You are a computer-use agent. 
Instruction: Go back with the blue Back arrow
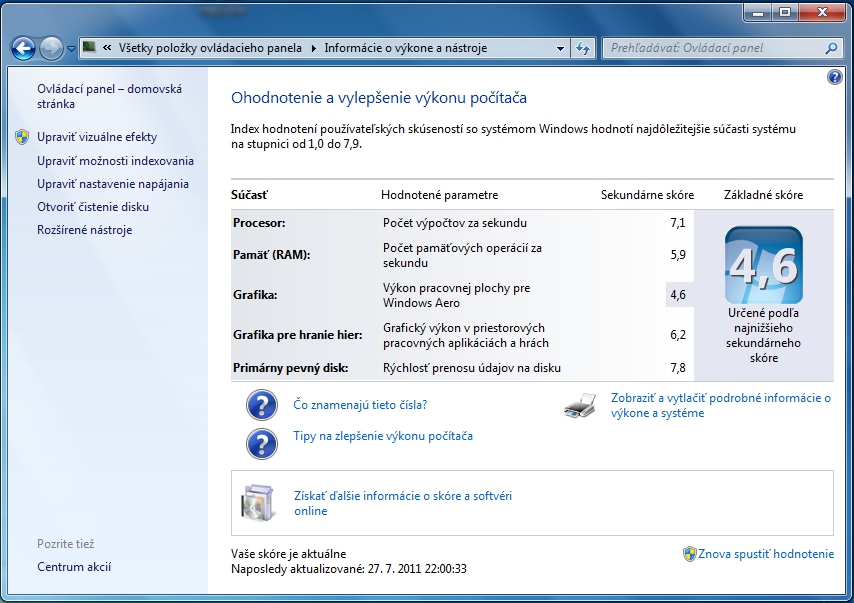coord(23,48)
